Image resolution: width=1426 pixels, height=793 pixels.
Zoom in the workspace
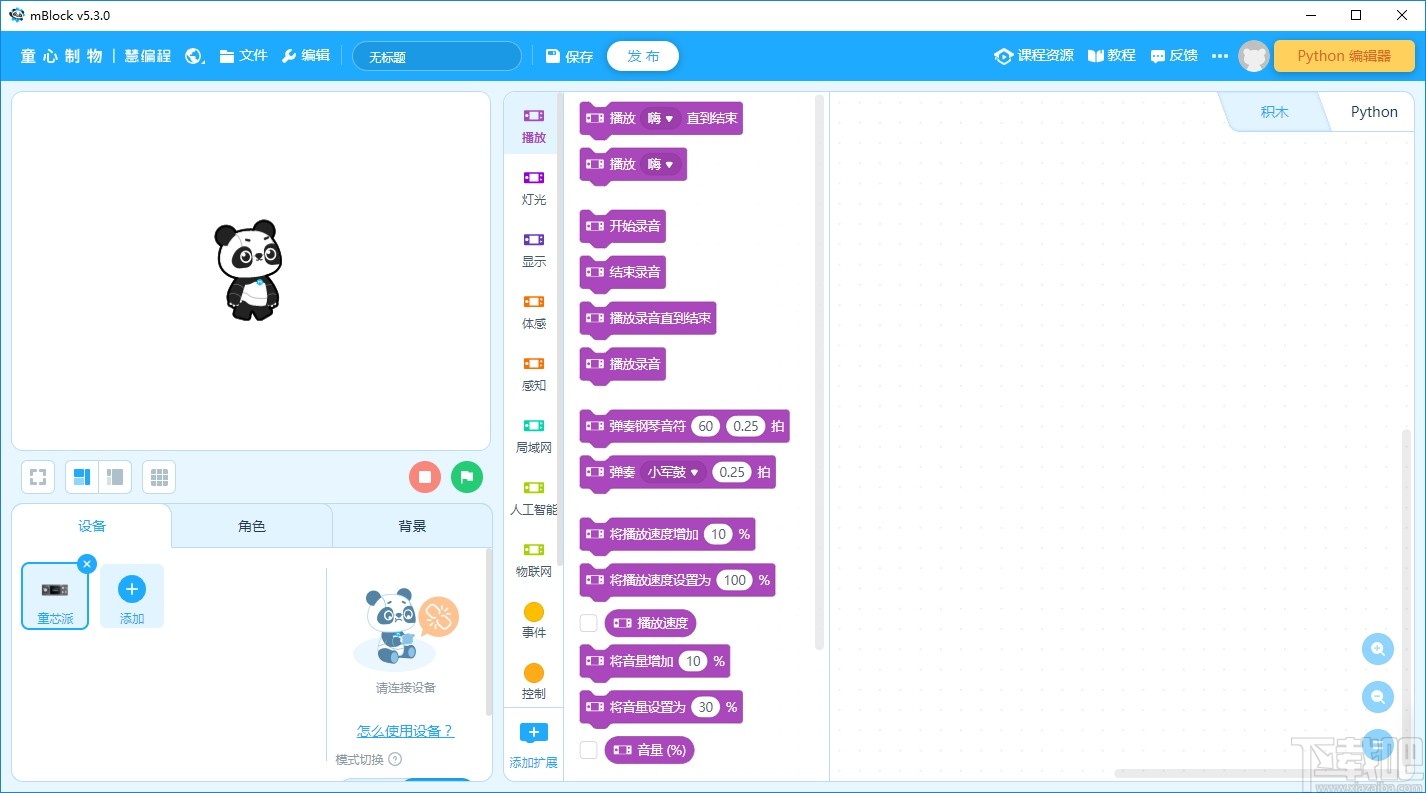(1378, 649)
